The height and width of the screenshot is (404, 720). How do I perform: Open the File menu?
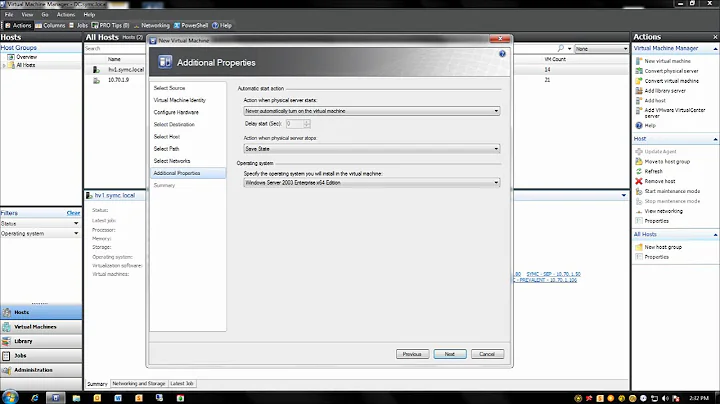coord(9,15)
